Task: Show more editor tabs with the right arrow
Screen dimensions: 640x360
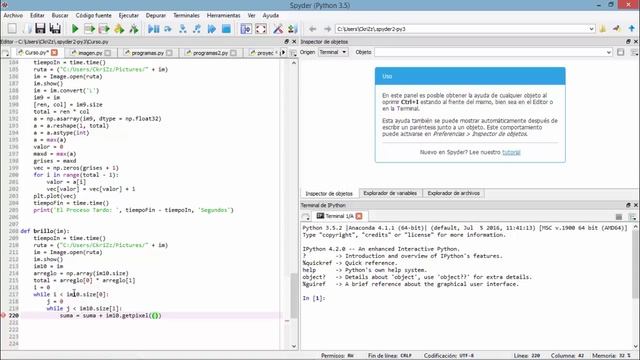Action: pyautogui.click(x=283, y=53)
